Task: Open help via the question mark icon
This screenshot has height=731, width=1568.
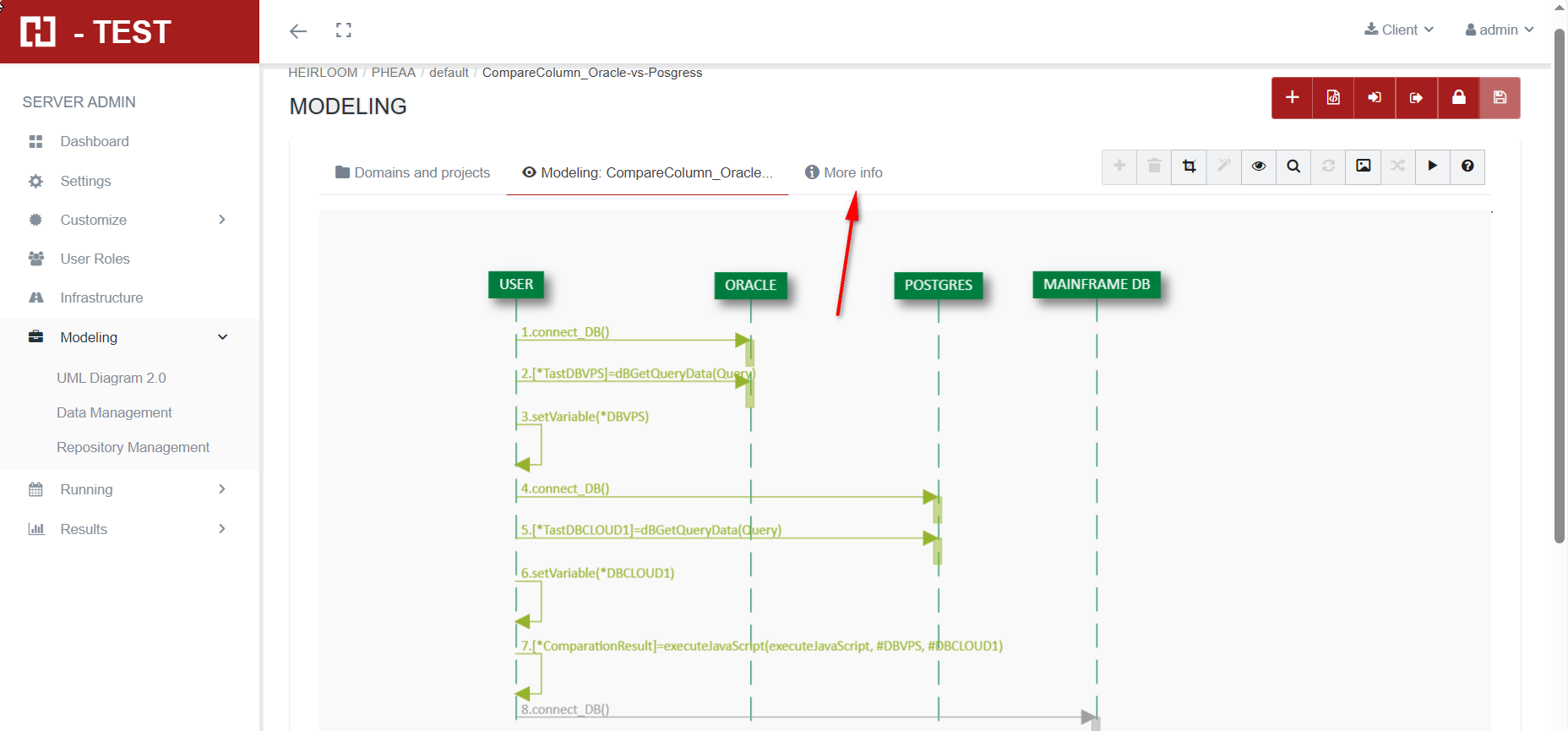Action: click(1467, 166)
